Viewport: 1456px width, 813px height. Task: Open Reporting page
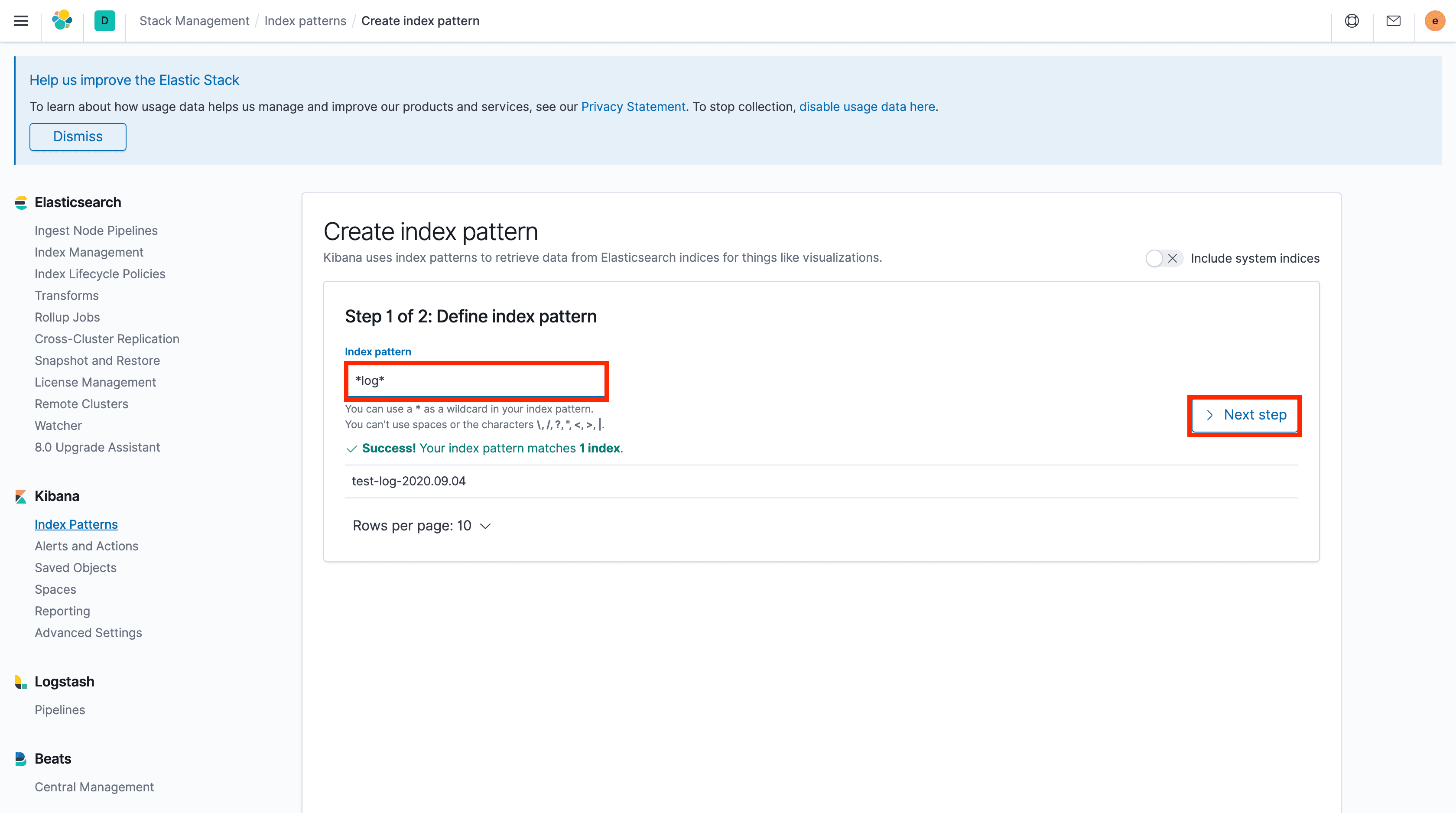click(62, 611)
